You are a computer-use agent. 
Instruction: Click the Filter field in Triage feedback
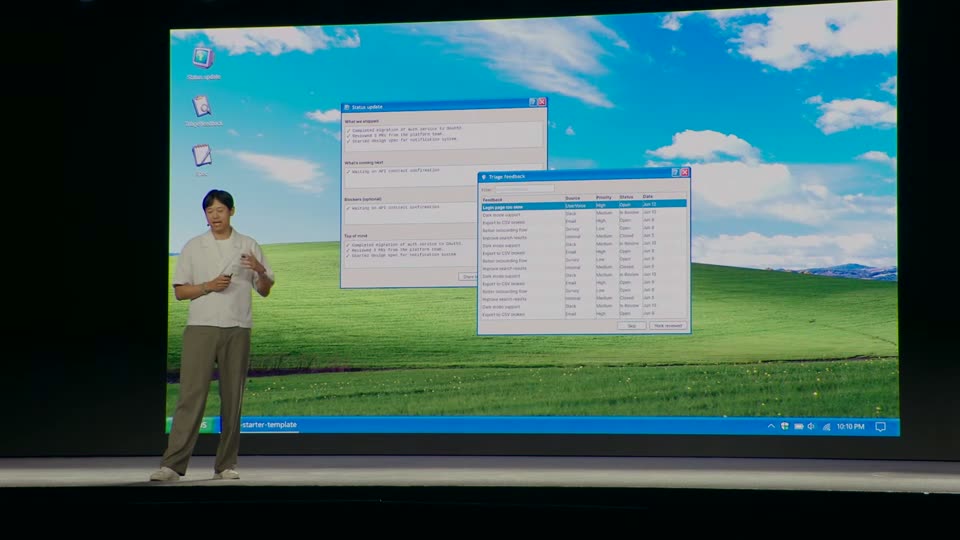point(524,189)
